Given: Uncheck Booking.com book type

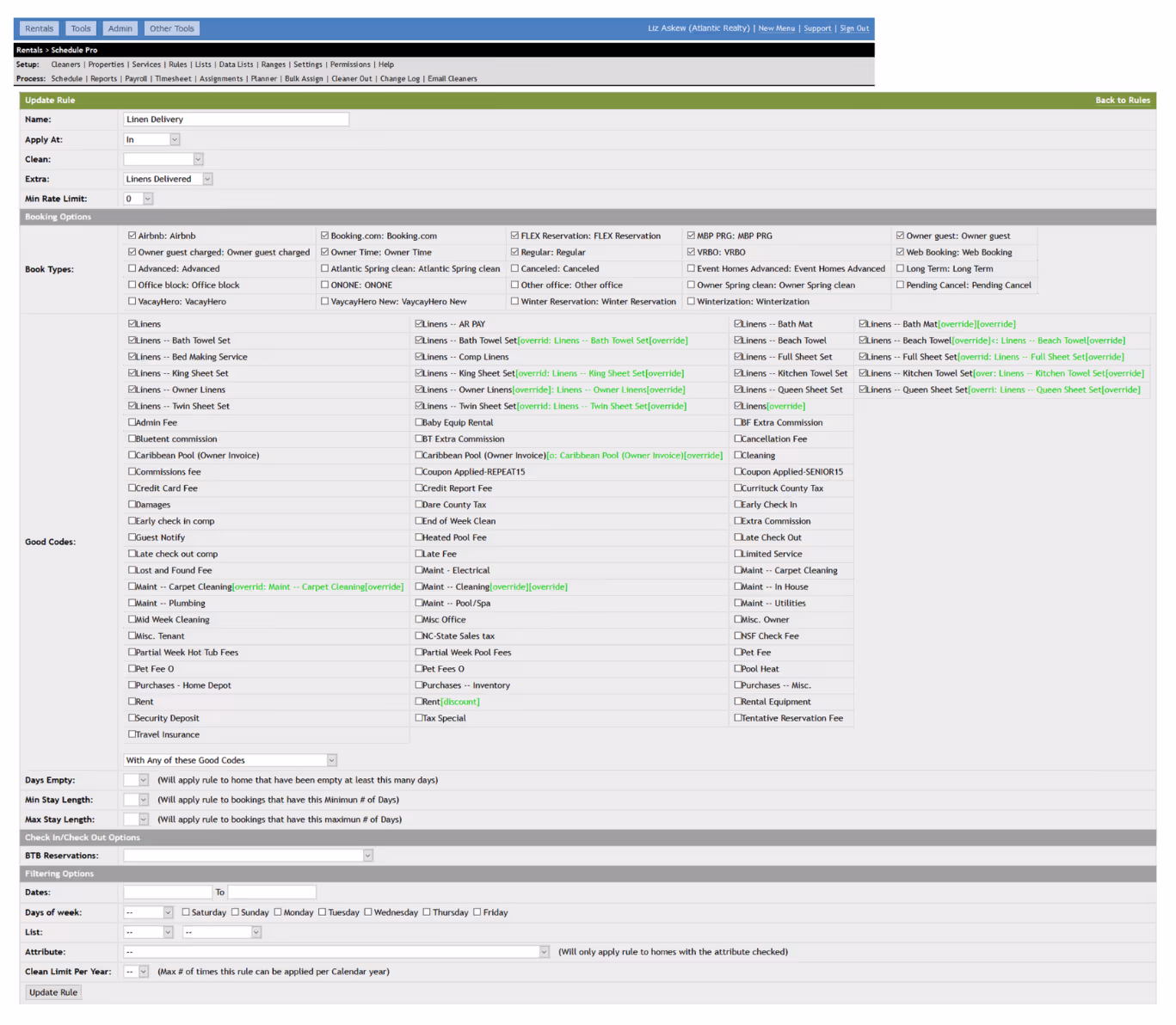Looking at the screenshot, I should (325, 236).
